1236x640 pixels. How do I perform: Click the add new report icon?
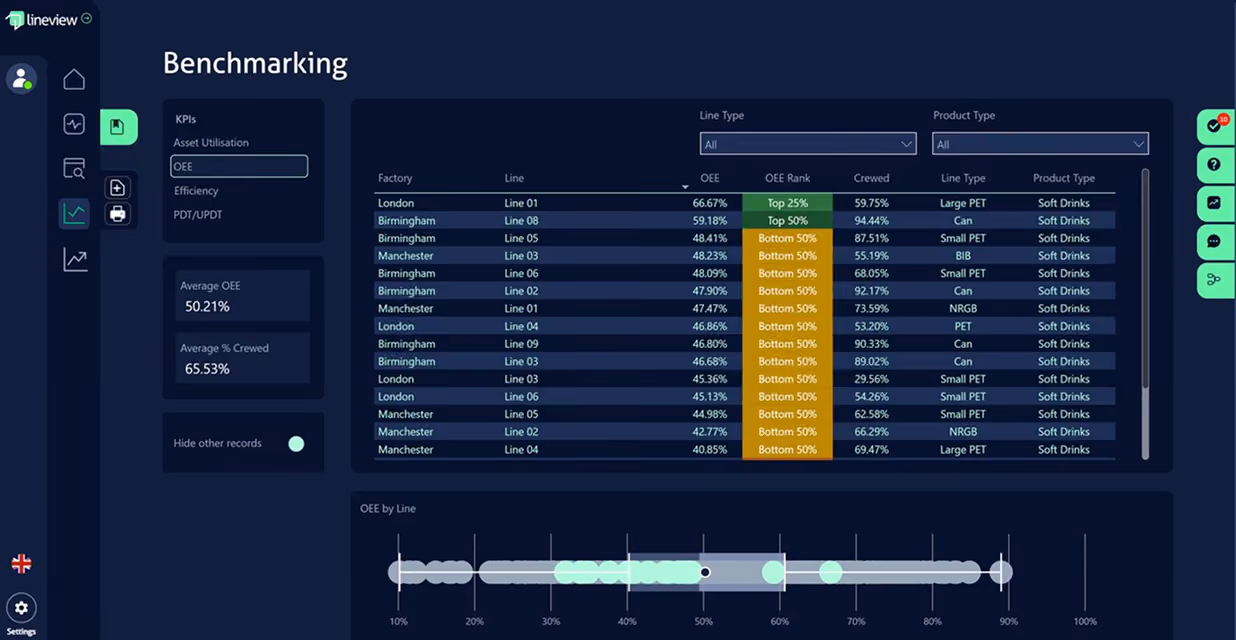coord(118,188)
